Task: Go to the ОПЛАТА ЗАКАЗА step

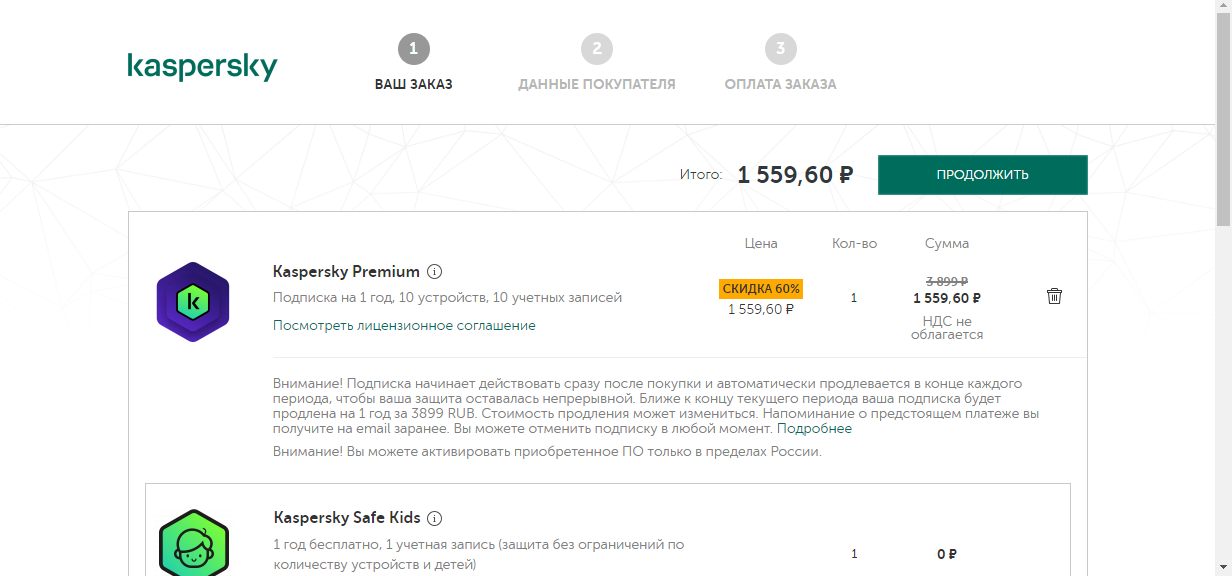Action: pos(781,85)
